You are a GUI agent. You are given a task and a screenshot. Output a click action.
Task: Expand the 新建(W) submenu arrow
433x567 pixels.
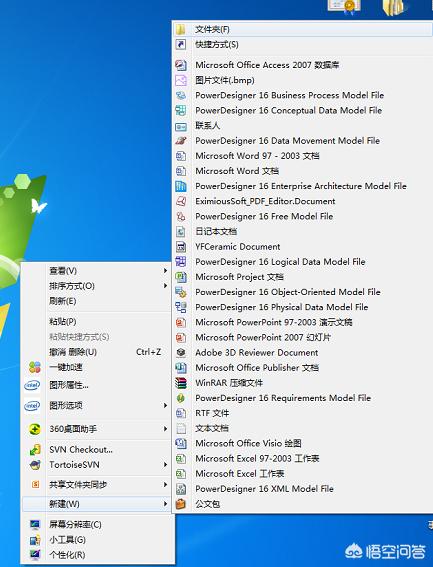tap(165, 504)
